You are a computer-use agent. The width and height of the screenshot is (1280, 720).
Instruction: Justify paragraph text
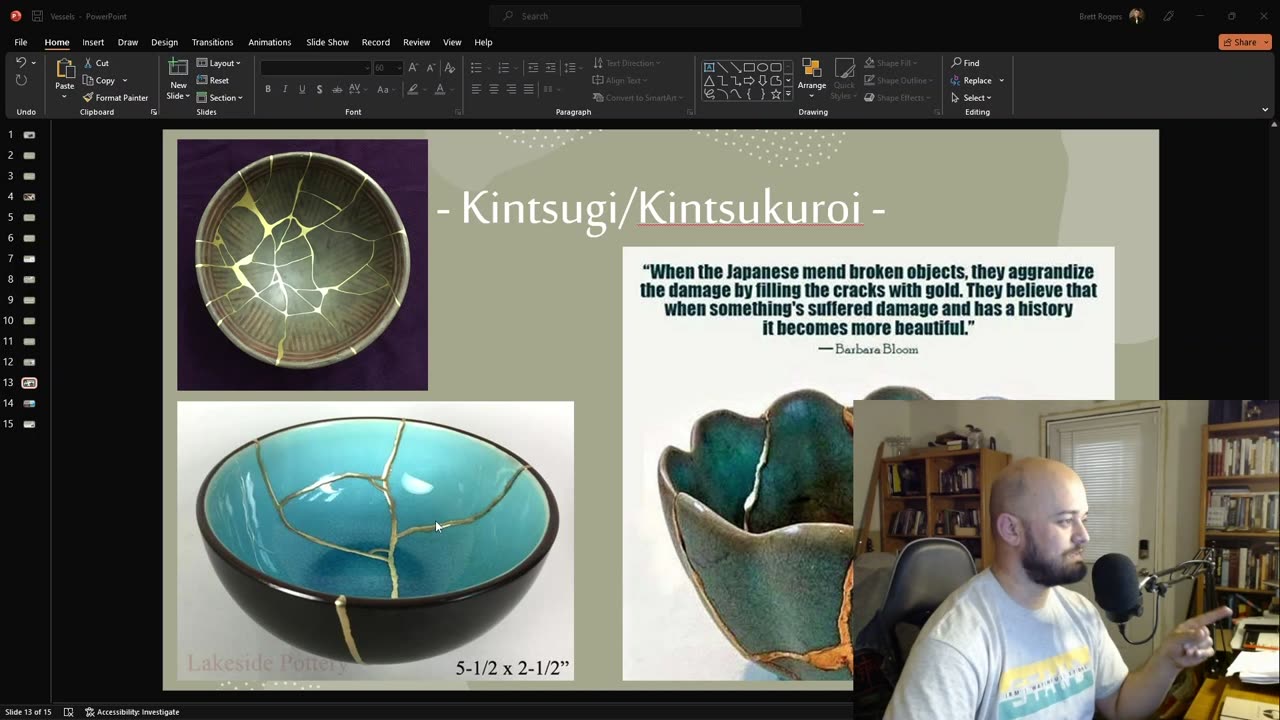click(528, 89)
